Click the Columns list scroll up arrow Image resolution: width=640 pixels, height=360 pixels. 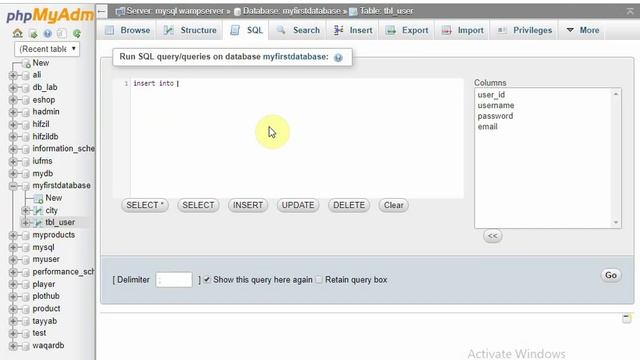616,94
